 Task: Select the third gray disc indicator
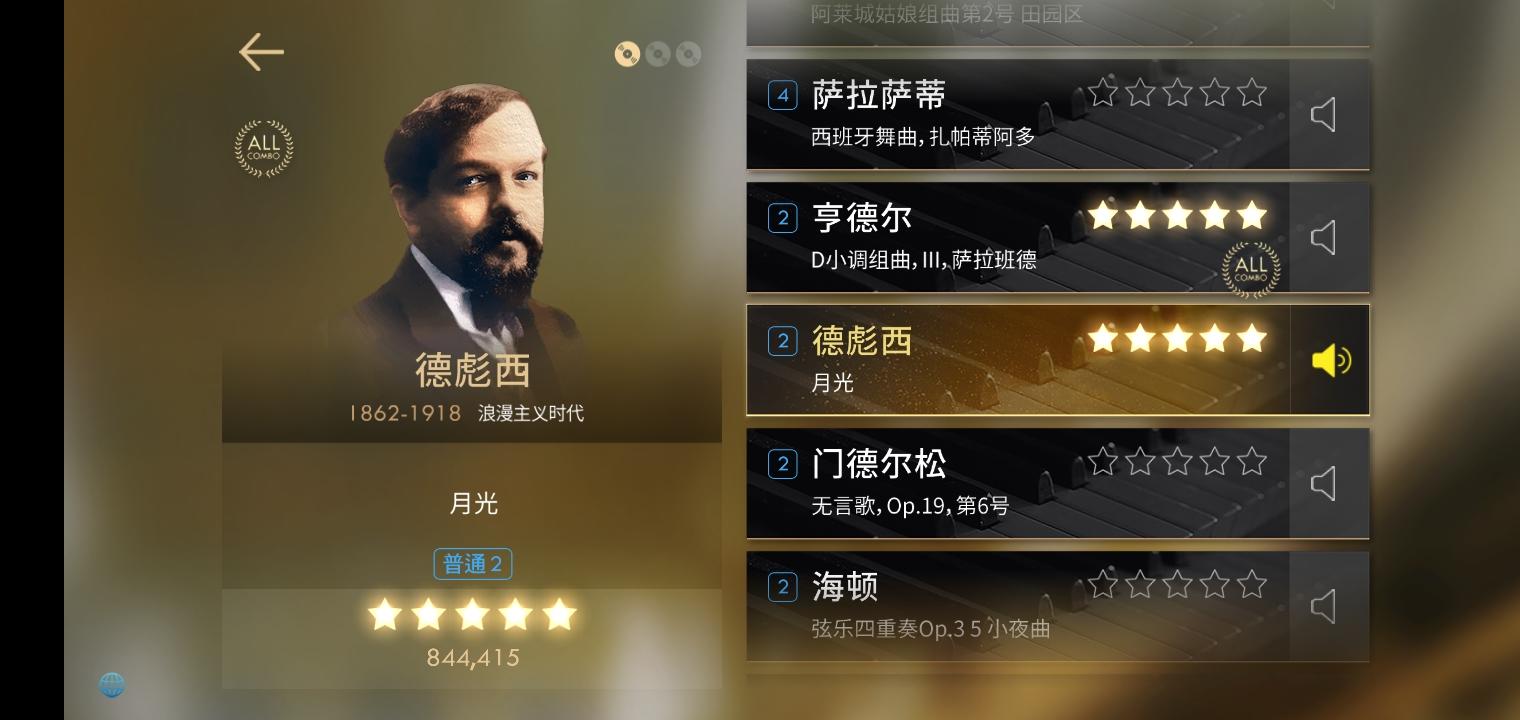click(688, 54)
